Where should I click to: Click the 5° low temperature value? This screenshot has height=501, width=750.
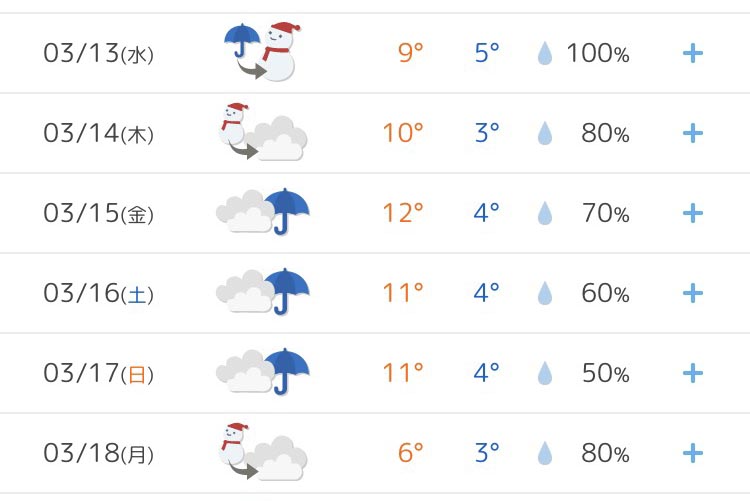(487, 53)
